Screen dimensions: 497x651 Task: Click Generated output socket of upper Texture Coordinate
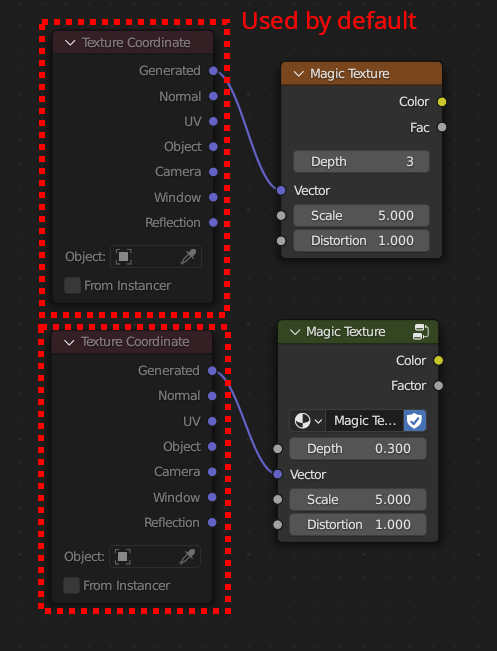tap(213, 71)
